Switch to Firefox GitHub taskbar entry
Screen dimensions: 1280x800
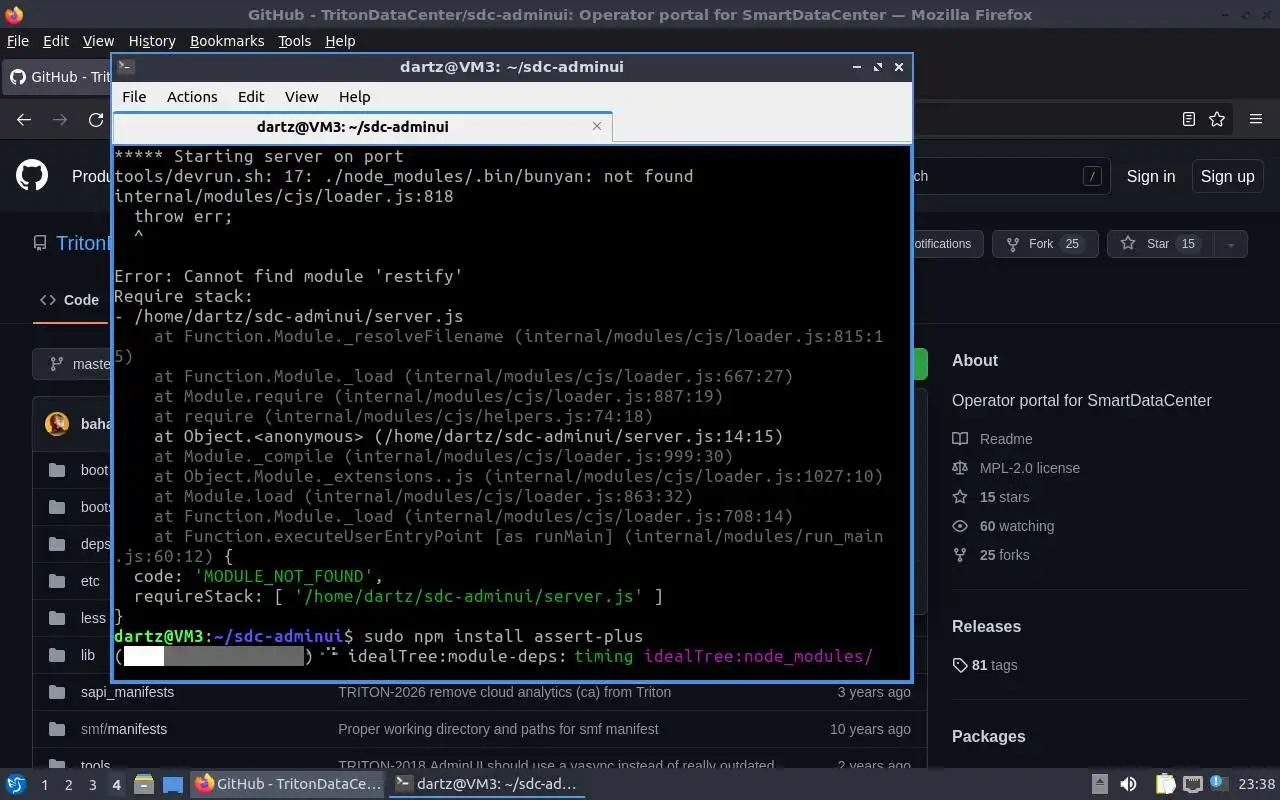pyautogui.click(x=289, y=784)
